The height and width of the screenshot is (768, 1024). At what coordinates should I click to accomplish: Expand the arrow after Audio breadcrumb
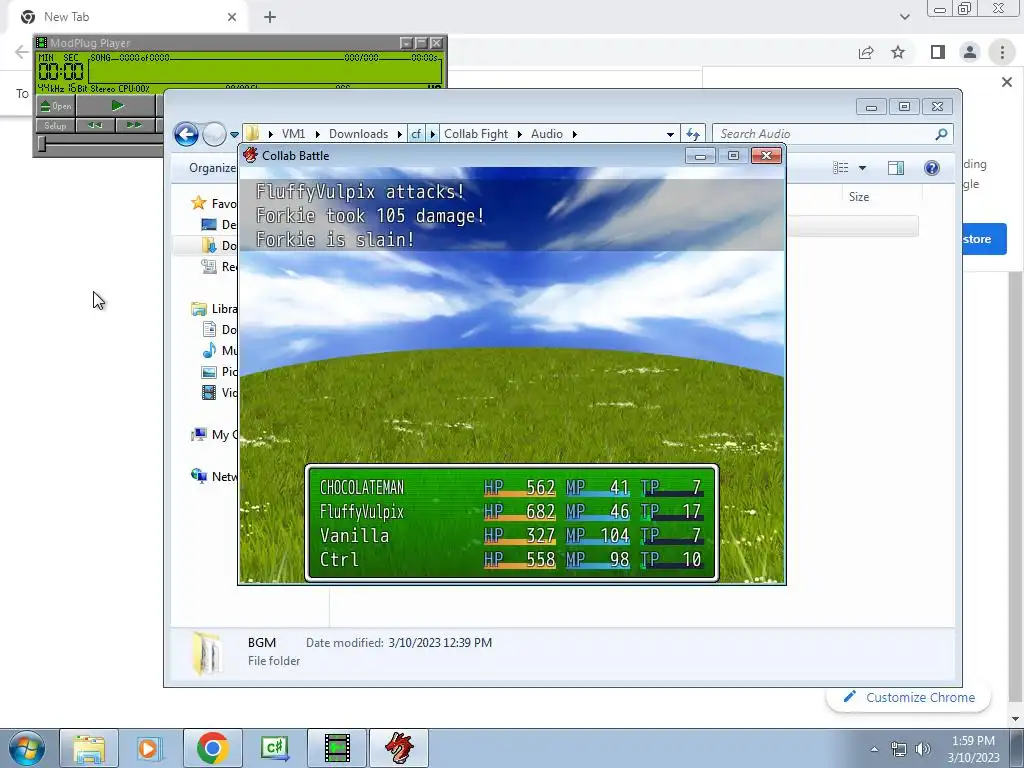click(575, 134)
